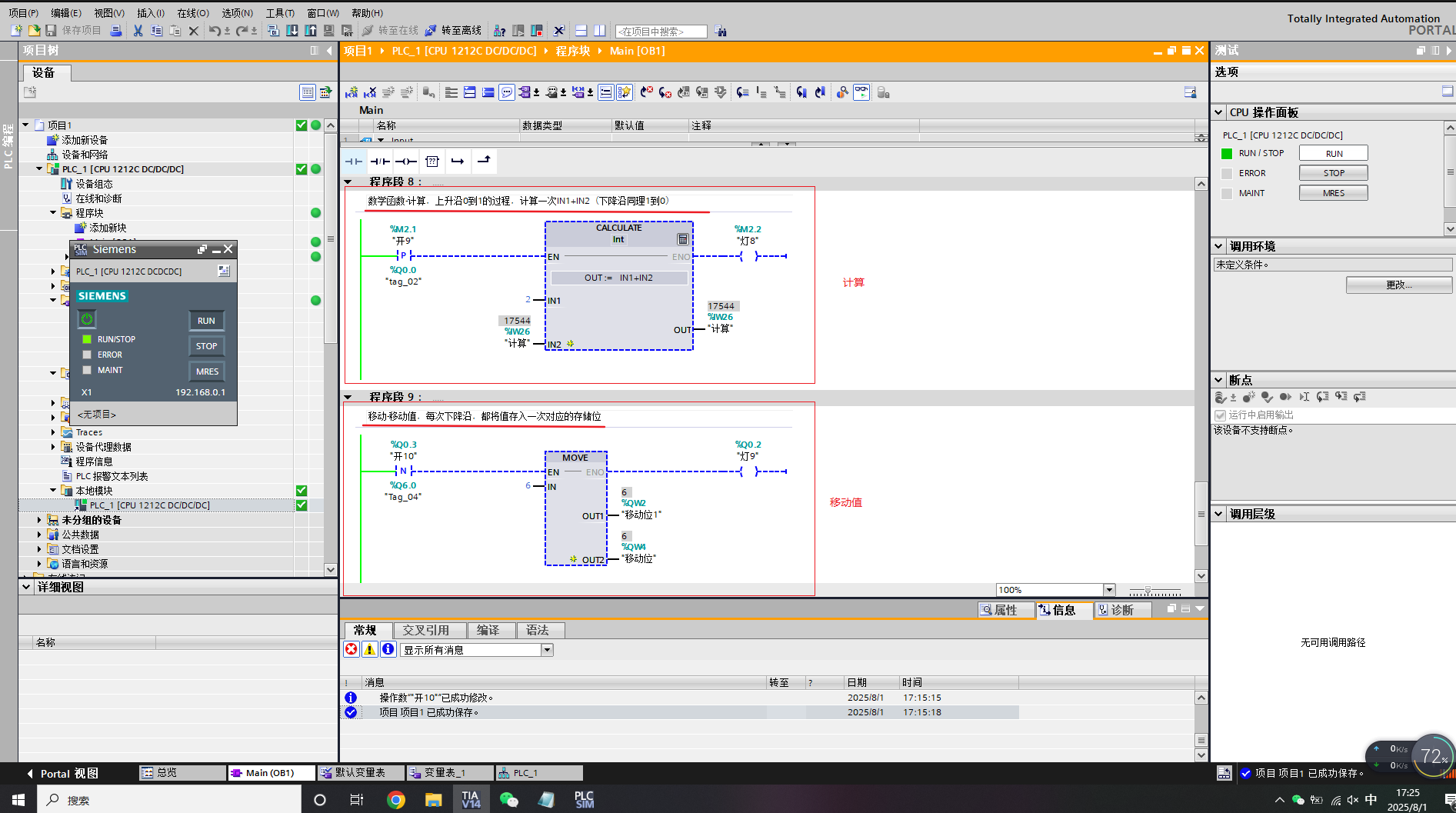1456x813 pixels.
Task: Click the print icon
Action: (x=115, y=31)
